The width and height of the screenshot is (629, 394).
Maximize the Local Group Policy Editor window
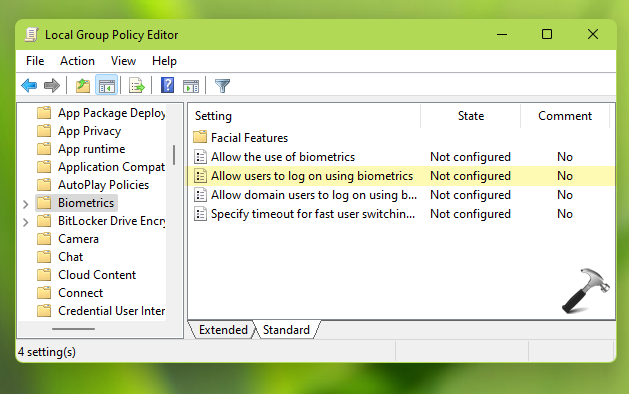pyautogui.click(x=547, y=35)
